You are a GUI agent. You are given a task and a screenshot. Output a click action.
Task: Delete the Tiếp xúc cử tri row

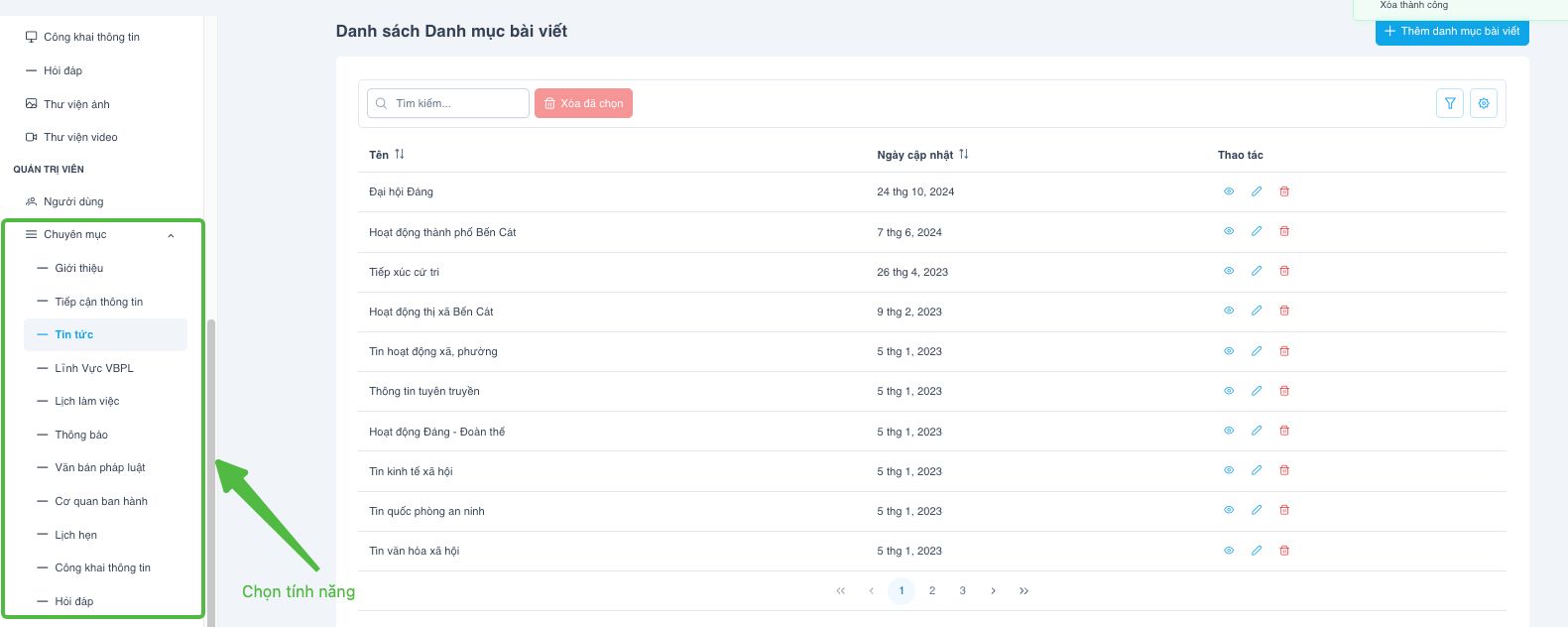[x=1284, y=271]
